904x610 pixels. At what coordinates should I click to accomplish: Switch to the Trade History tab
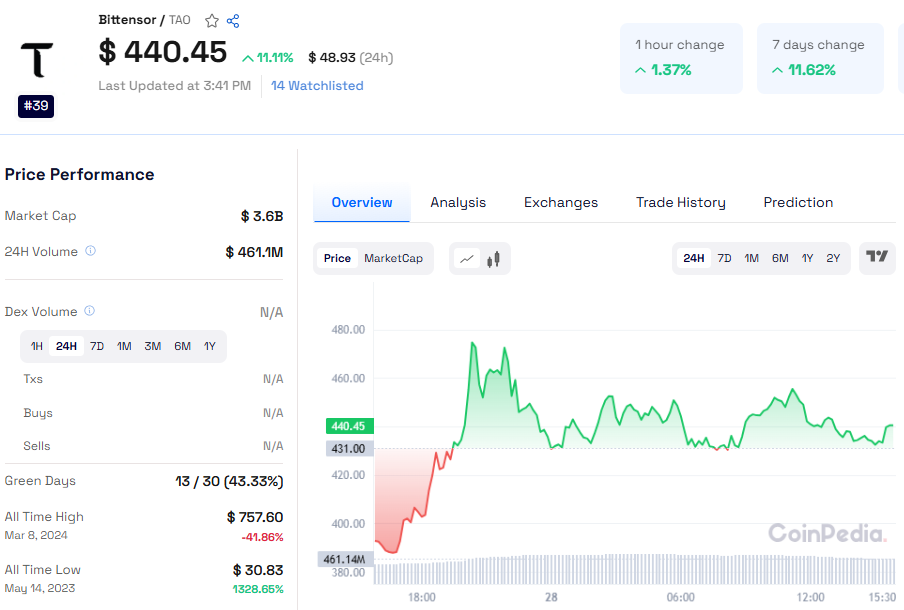tap(680, 203)
